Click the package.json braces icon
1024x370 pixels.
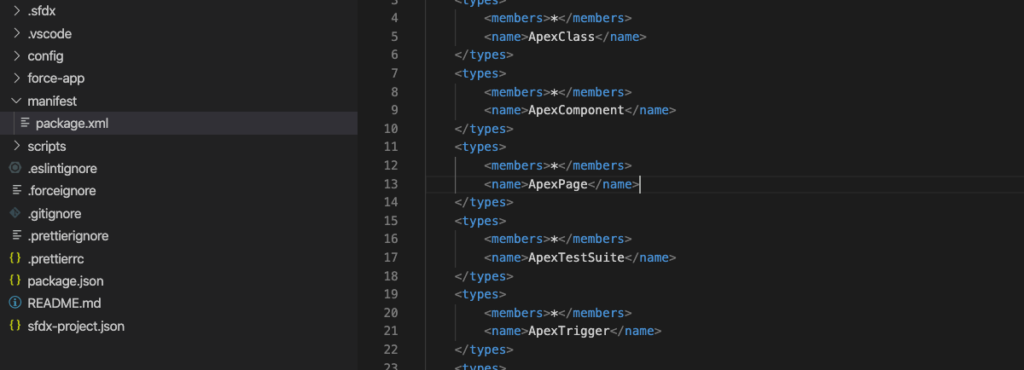(15, 281)
